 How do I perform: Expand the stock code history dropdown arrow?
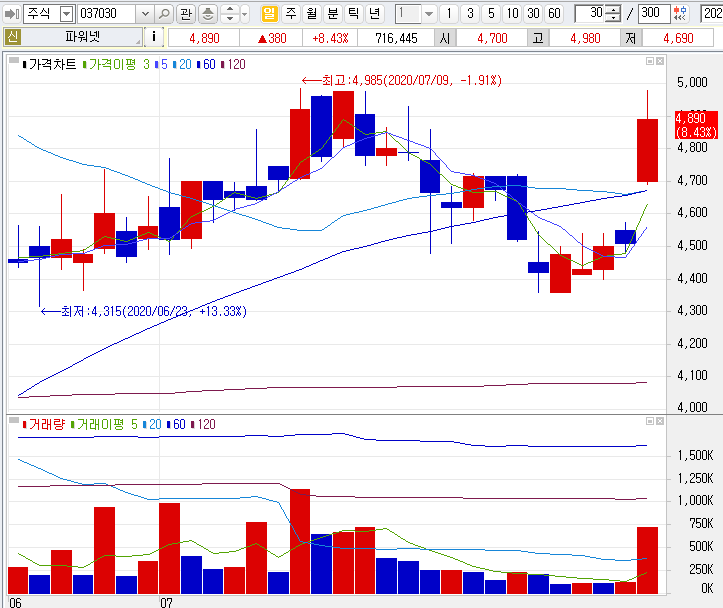(x=145, y=14)
